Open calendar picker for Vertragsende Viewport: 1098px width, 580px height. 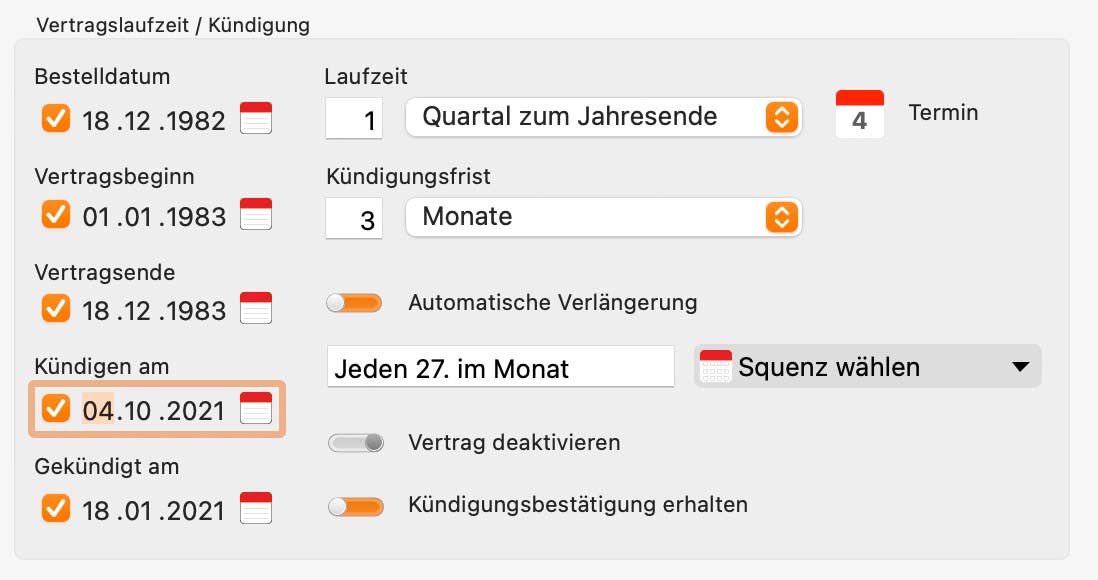point(256,308)
